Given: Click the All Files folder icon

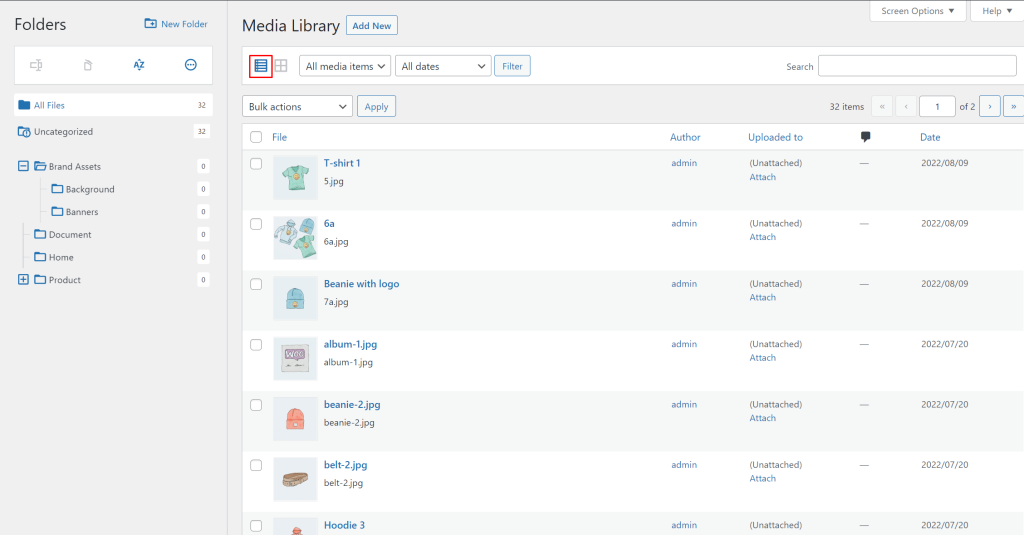Looking at the screenshot, I should pyautogui.click(x=24, y=105).
